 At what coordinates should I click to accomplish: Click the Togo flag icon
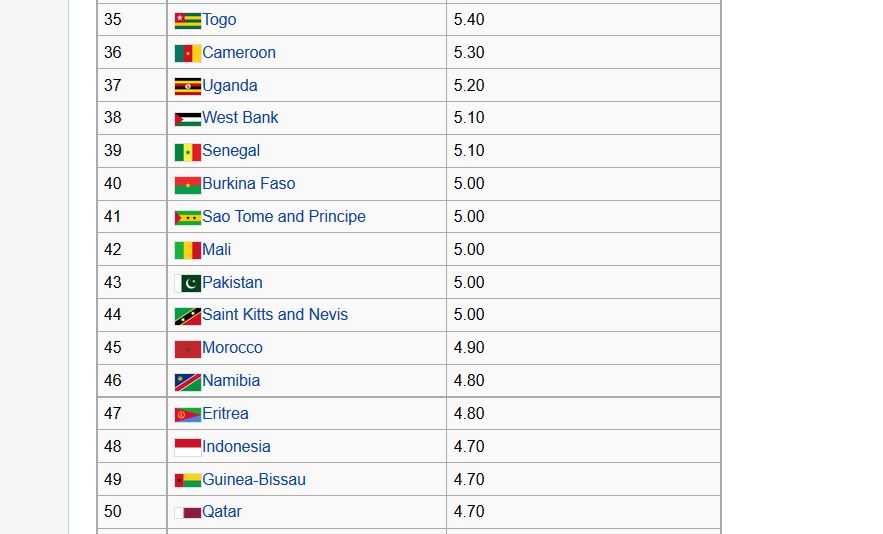click(x=187, y=20)
